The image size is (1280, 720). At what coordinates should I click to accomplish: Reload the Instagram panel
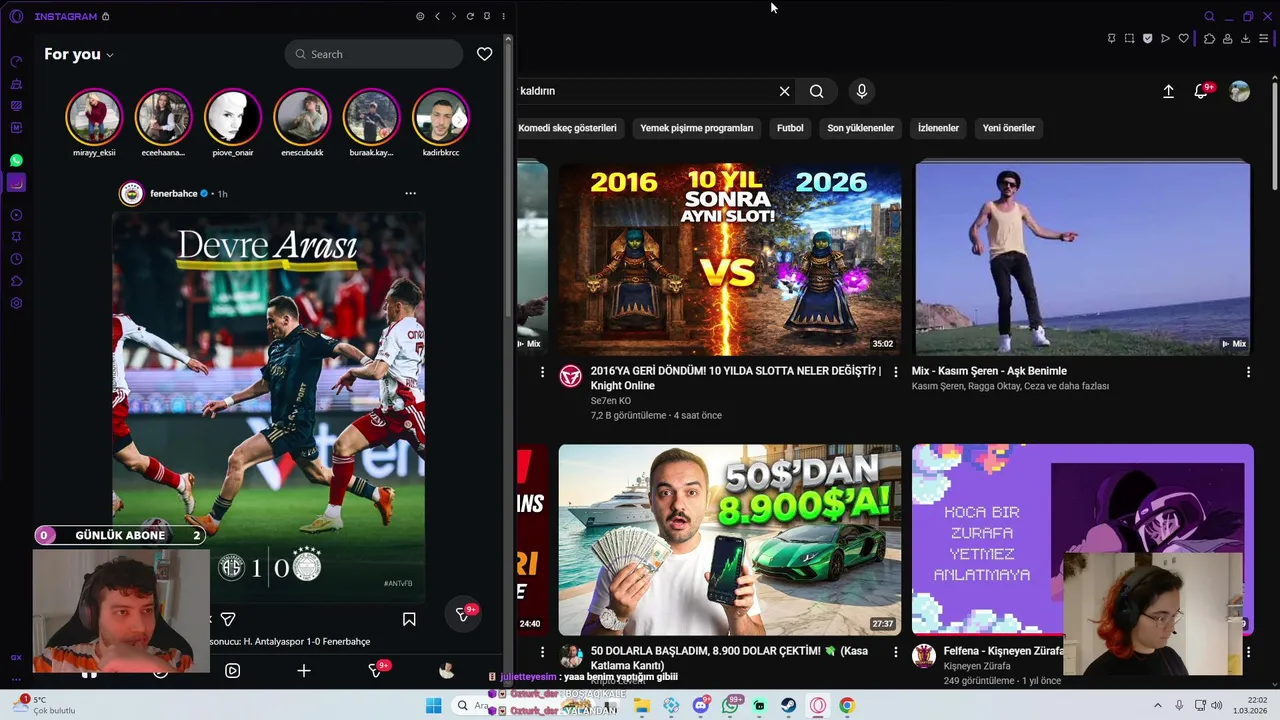(x=470, y=16)
